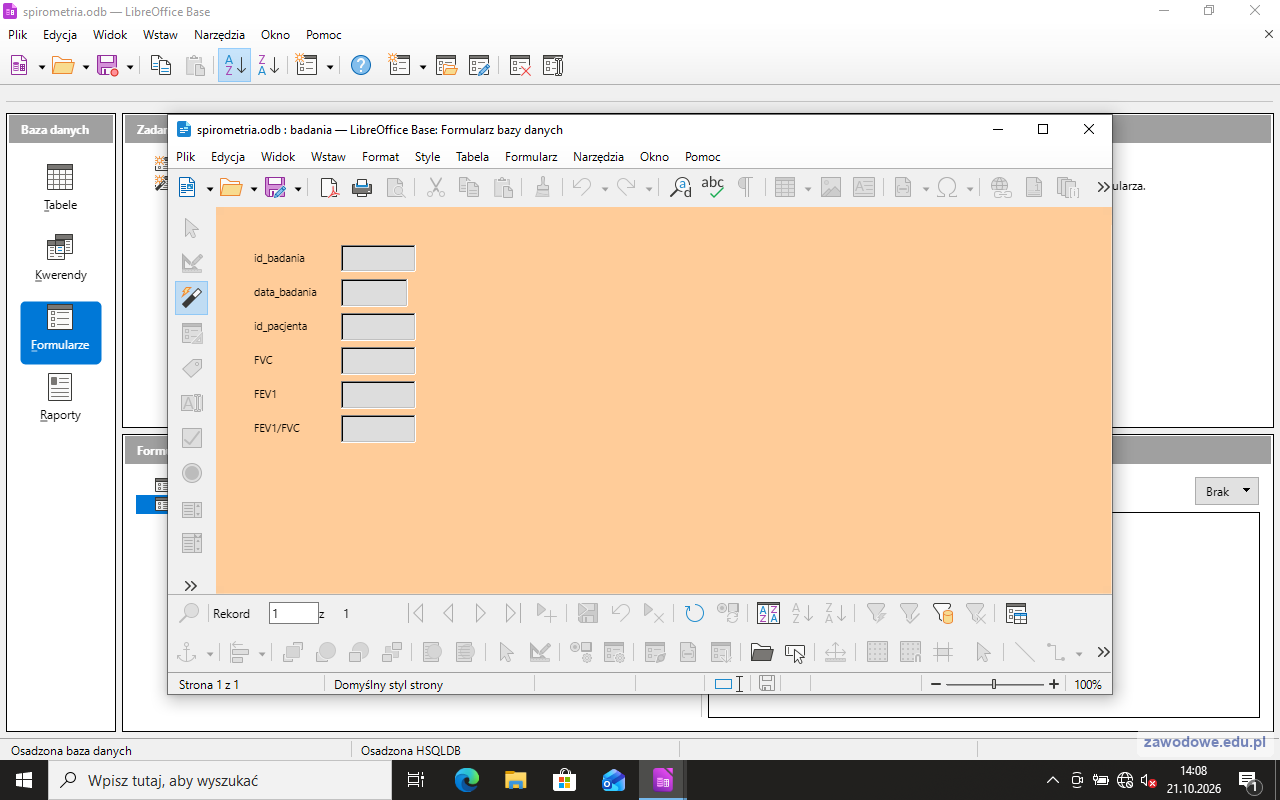Viewport: 1280px width, 800px height.
Task: Open the Brak preview dropdown
Action: (x=1226, y=491)
